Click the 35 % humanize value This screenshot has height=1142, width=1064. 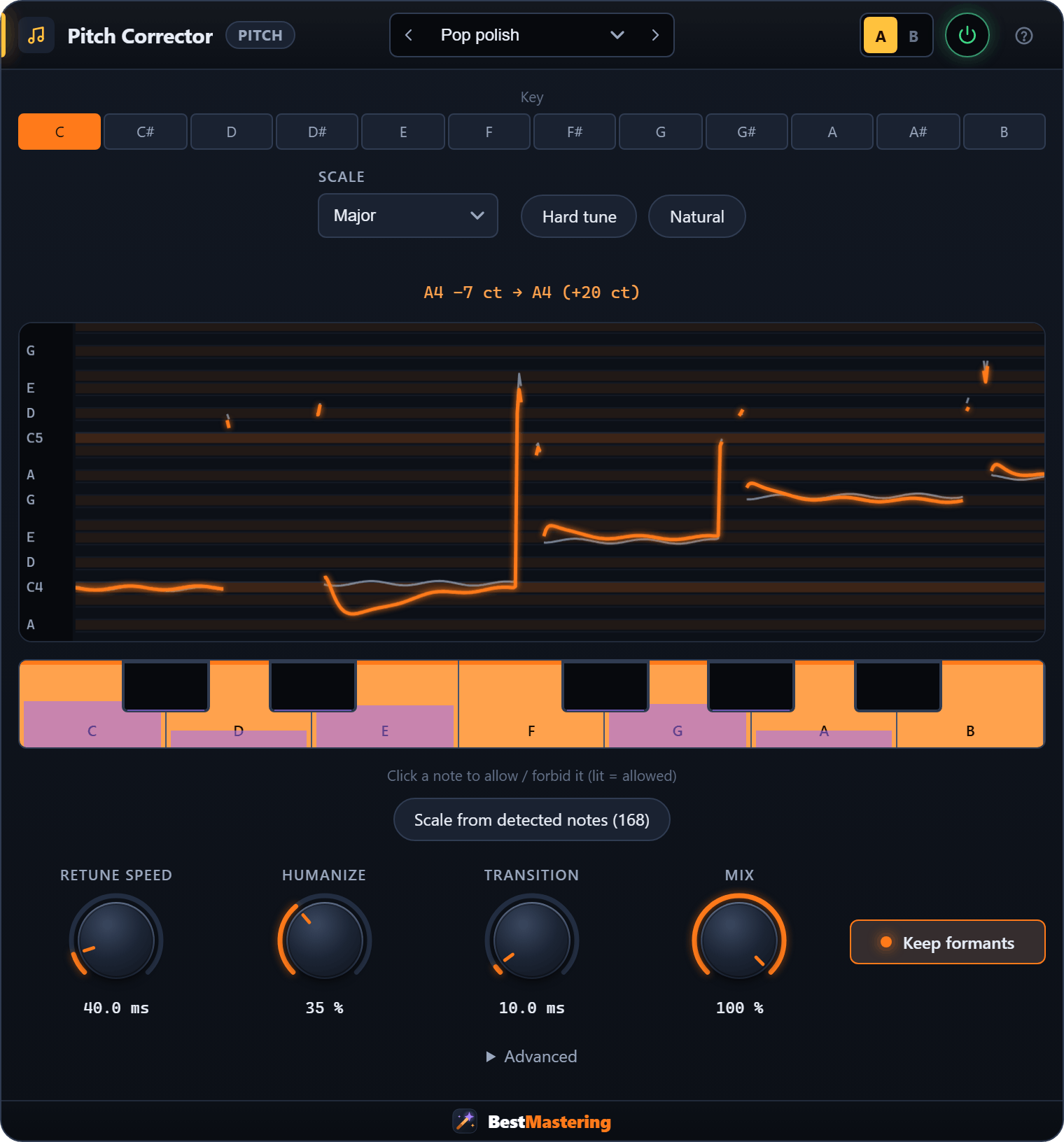pyautogui.click(x=324, y=1008)
